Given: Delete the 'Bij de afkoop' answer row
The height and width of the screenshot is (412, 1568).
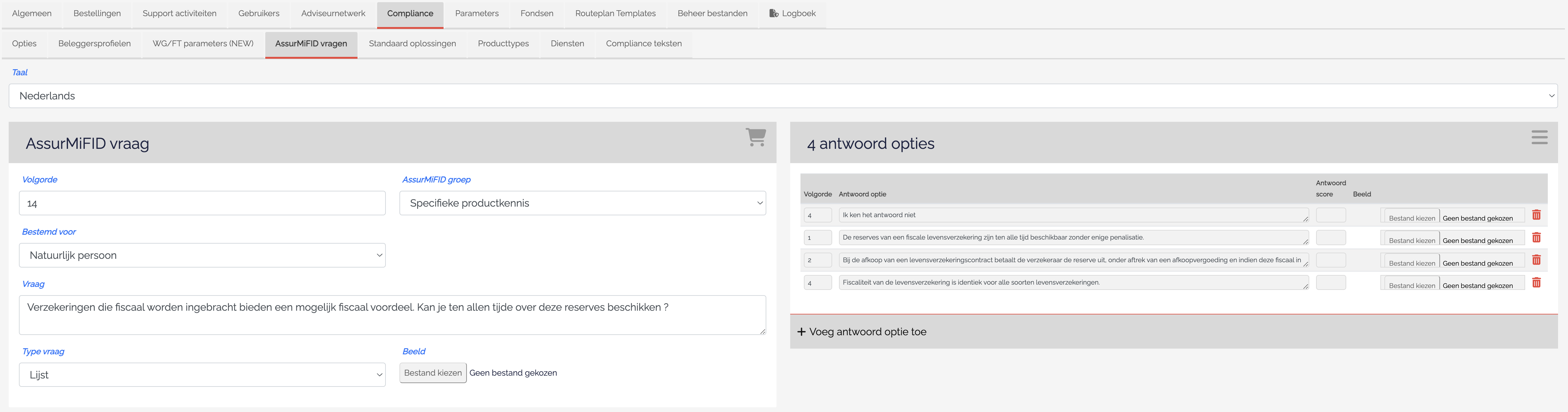Looking at the screenshot, I should (1536, 260).
